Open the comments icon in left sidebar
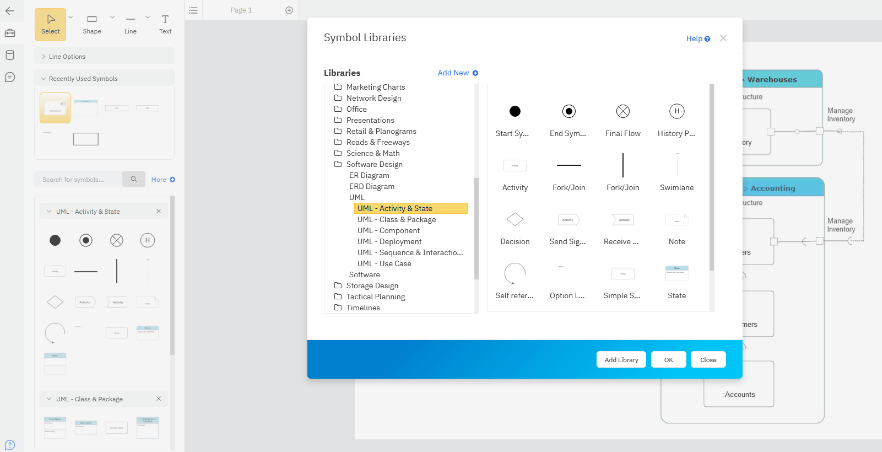882x452 pixels. pyautogui.click(x=10, y=77)
